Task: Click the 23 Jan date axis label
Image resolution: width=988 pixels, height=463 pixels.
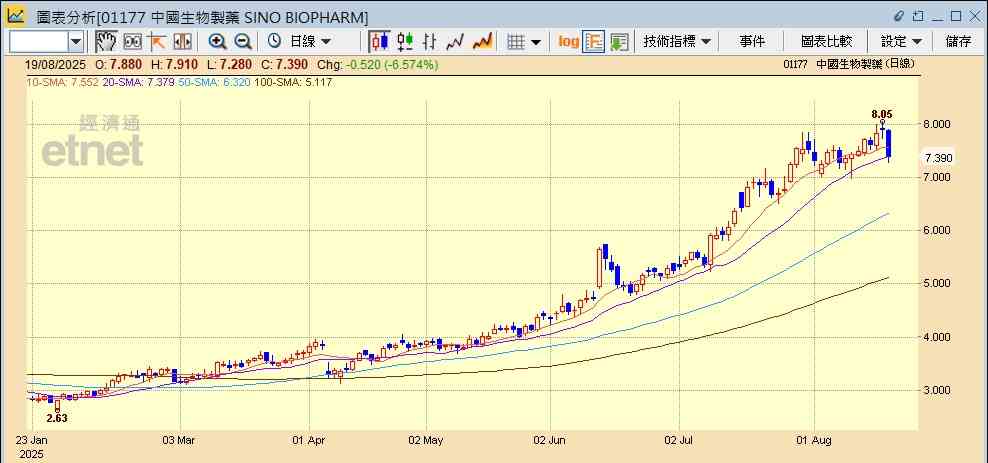Action: [32, 440]
